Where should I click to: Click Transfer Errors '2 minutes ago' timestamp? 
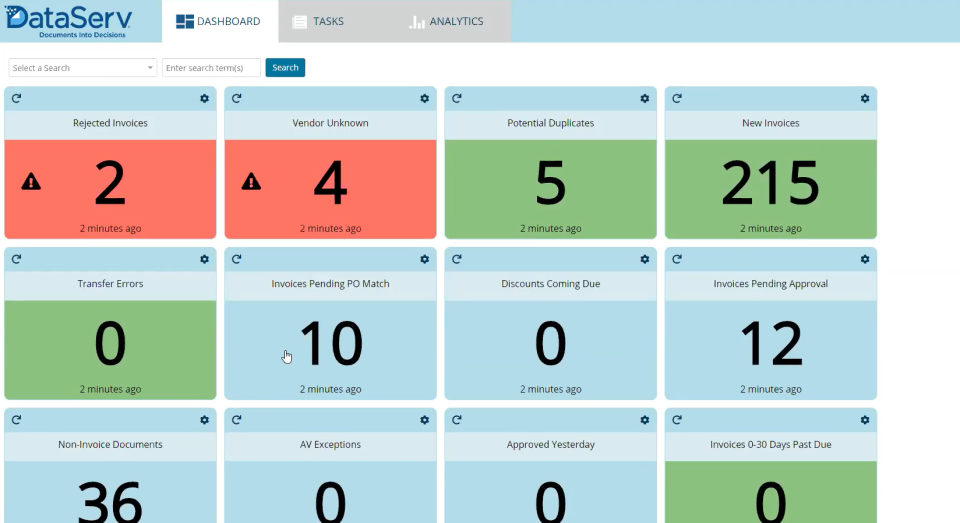coord(110,389)
